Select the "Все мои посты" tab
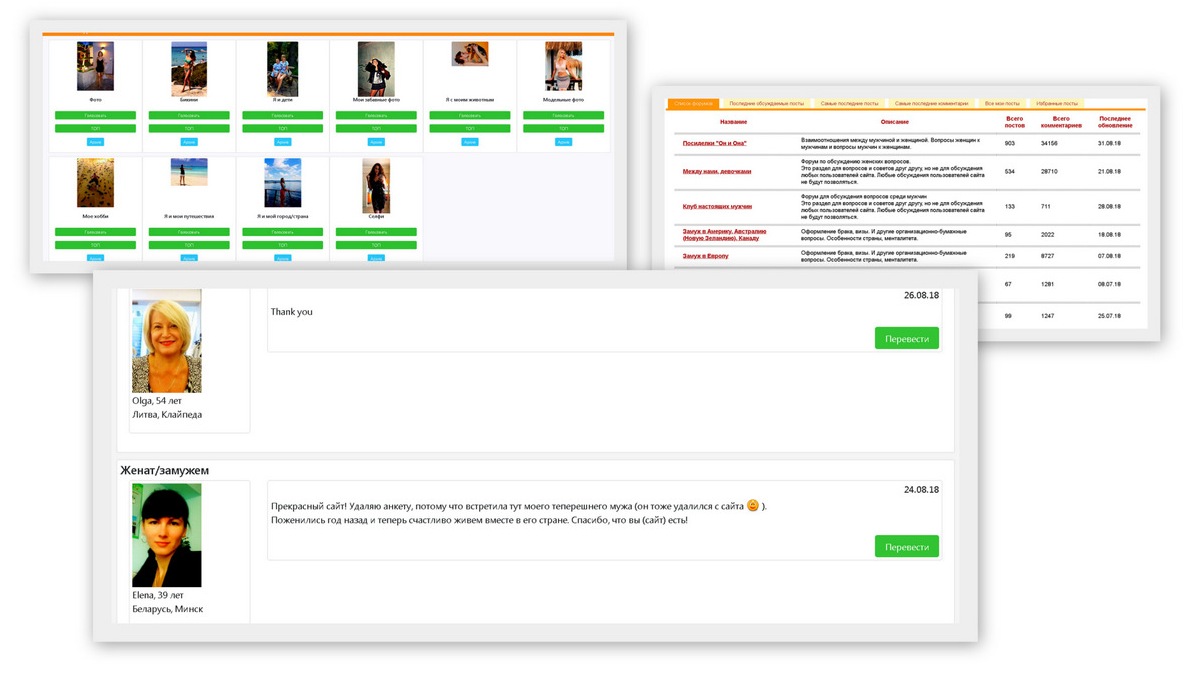 pyautogui.click(x=1001, y=103)
